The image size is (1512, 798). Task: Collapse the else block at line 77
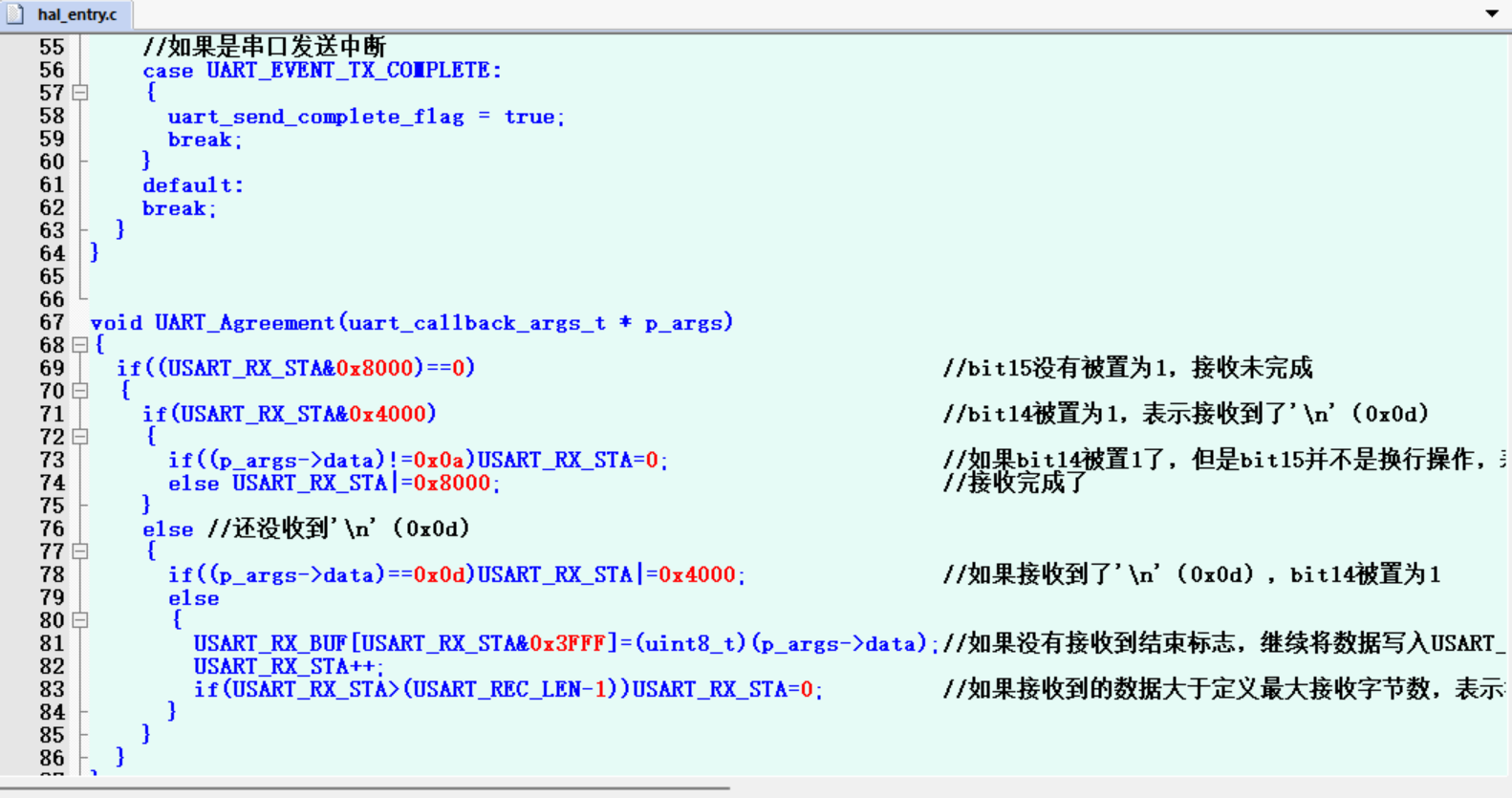(80, 551)
